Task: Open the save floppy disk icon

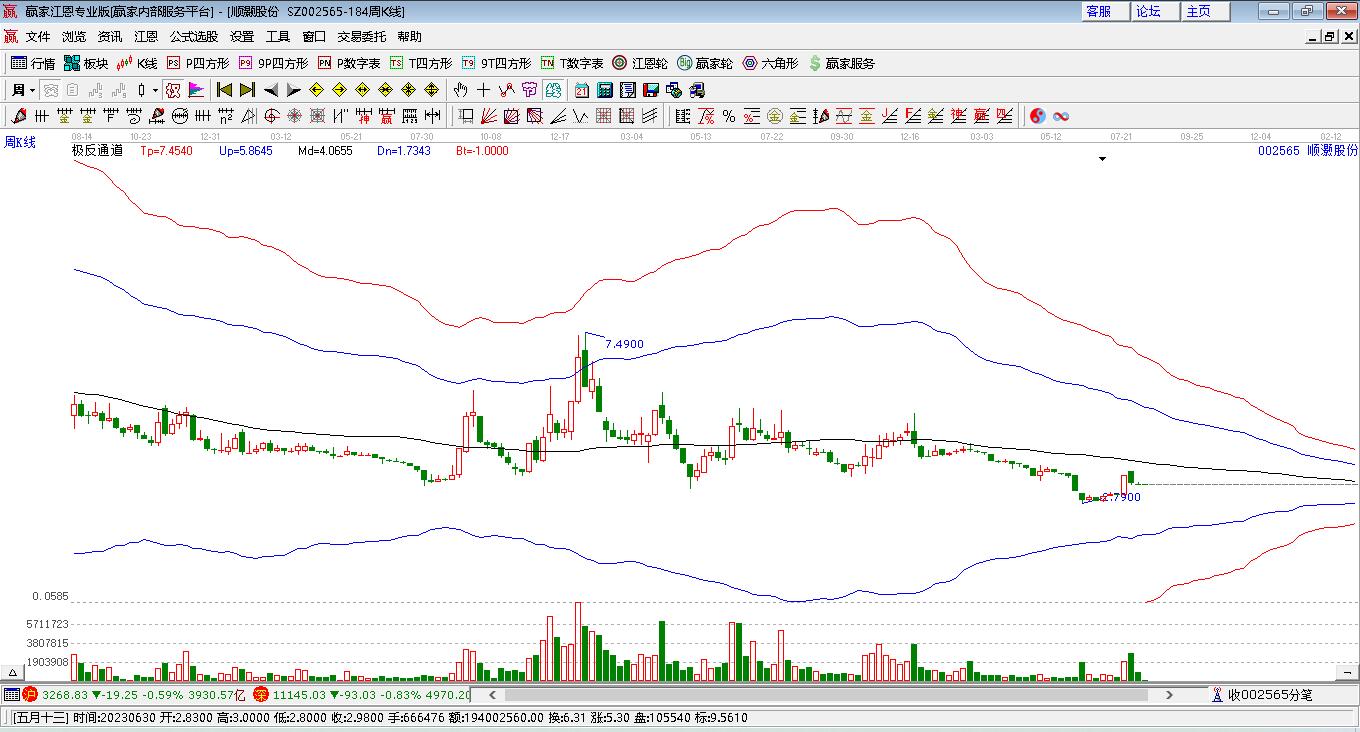Action: (x=650, y=90)
